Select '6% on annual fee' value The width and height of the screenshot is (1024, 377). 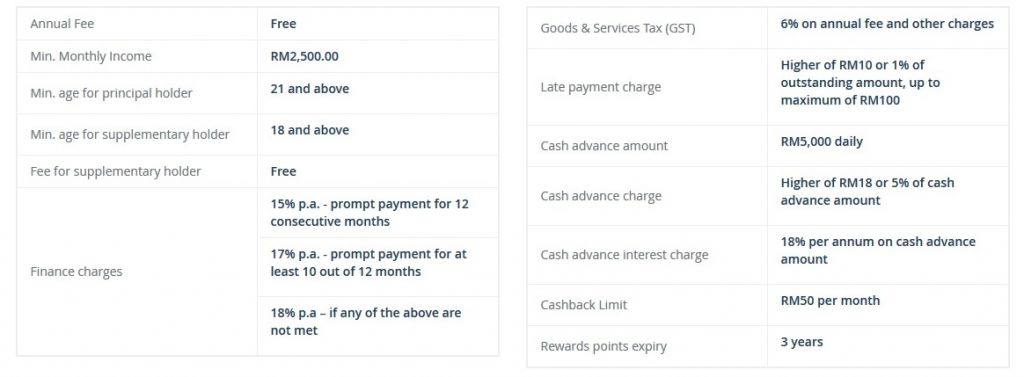point(887,24)
